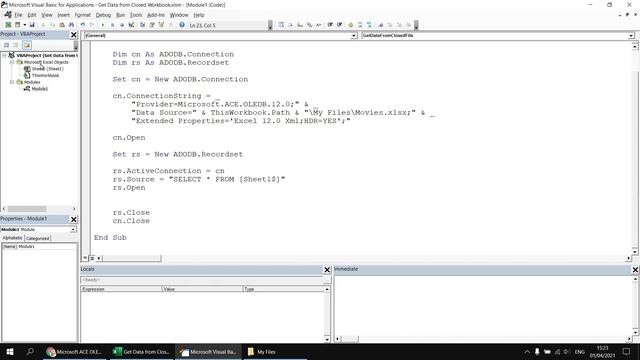Click View Object in the Project panel
This screenshot has height=360, width=640.
point(16,45)
